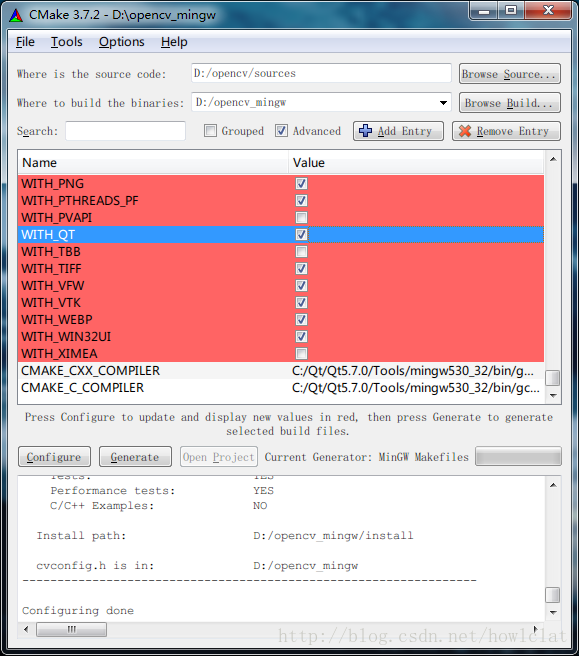This screenshot has width=579, height=656.
Task: Expand the build binaries path dropdown
Action: pyautogui.click(x=443, y=102)
